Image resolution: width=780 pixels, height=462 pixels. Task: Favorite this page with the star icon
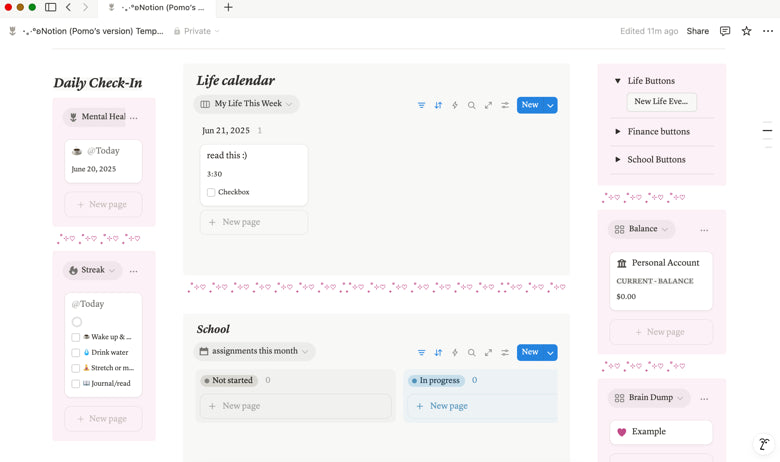pos(746,31)
